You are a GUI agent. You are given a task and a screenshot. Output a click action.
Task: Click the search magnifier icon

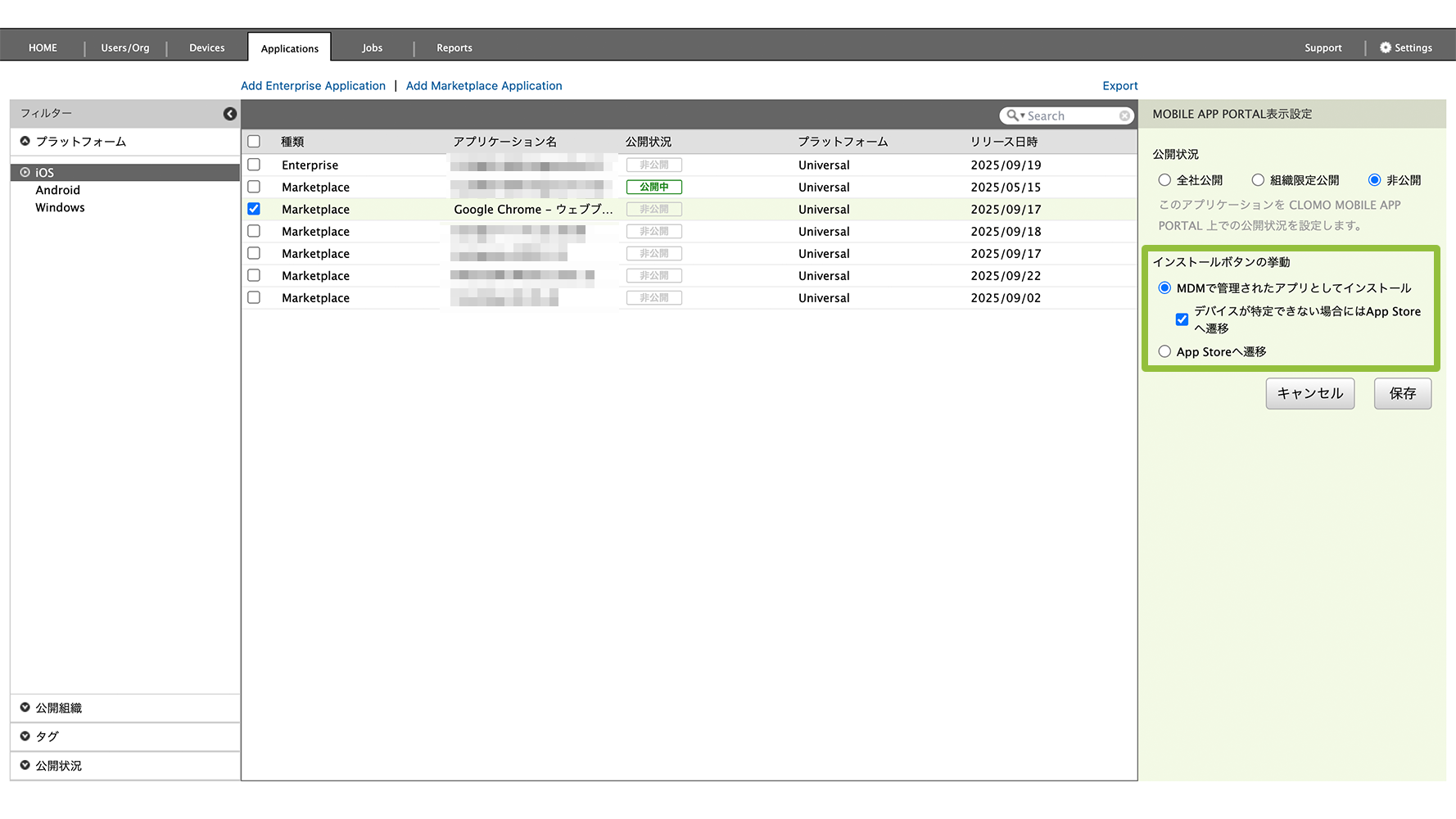[x=1013, y=116]
